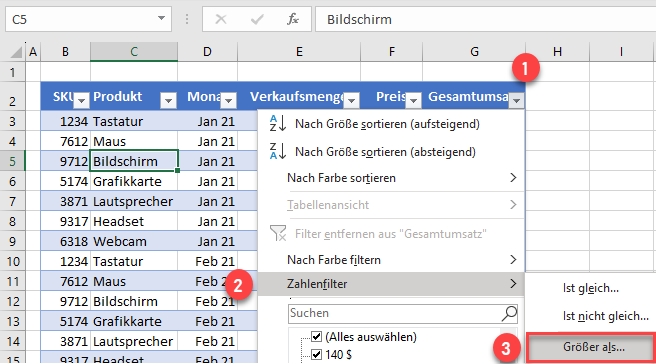Image resolution: width=656 pixels, height=364 pixels.
Task: Click the formula bar cancel X icon
Action: click(x=220, y=19)
